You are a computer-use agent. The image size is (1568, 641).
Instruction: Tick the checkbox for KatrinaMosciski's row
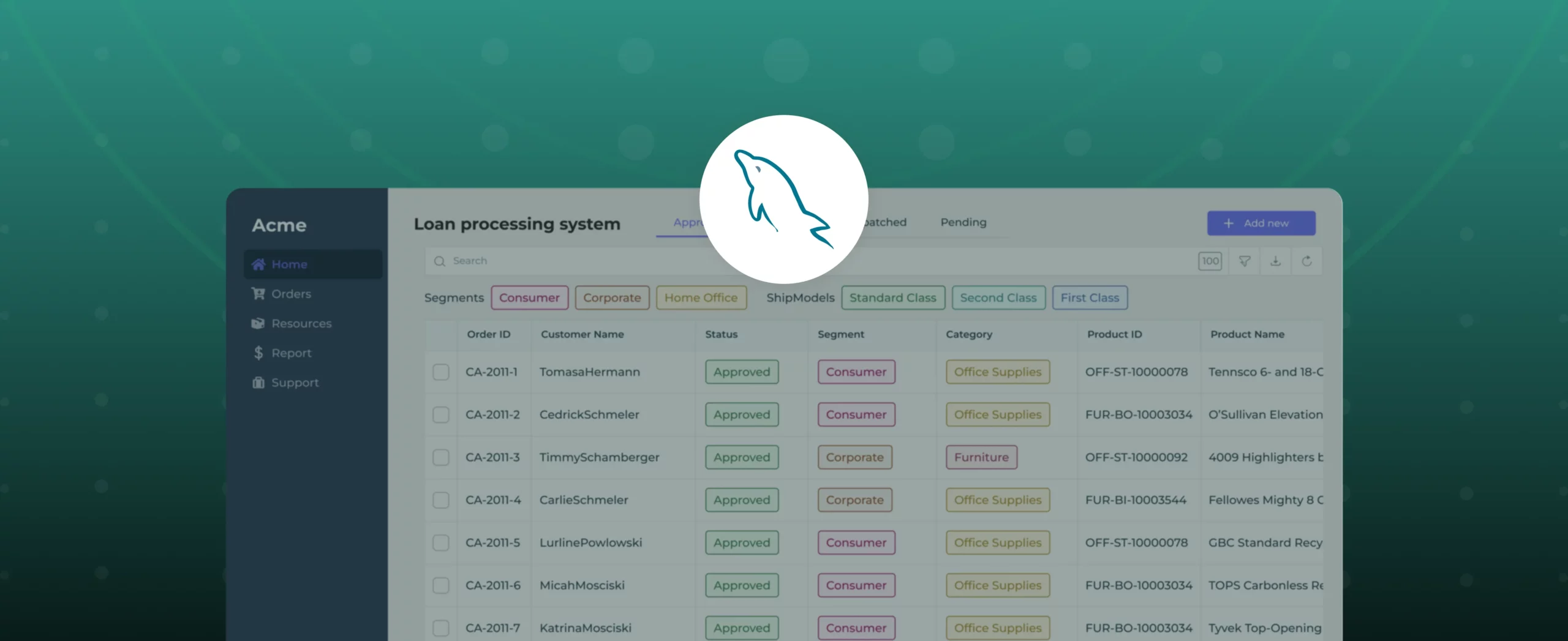point(441,628)
